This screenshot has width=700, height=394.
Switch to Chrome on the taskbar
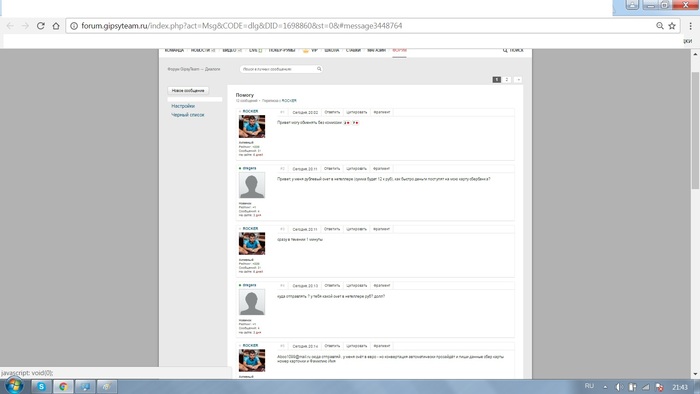63,386
